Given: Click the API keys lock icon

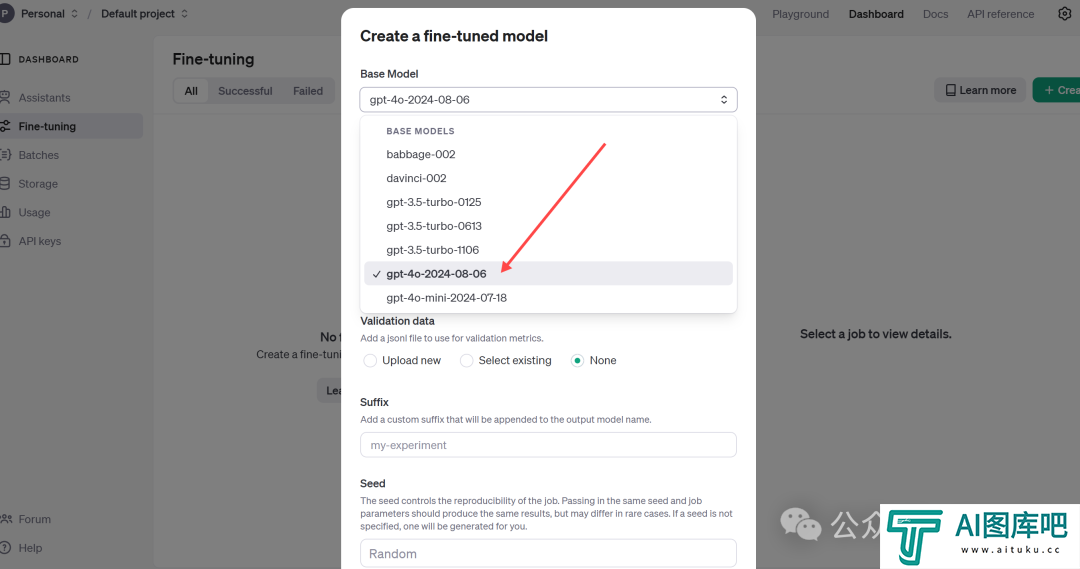Looking at the screenshot, I should 5,240.
